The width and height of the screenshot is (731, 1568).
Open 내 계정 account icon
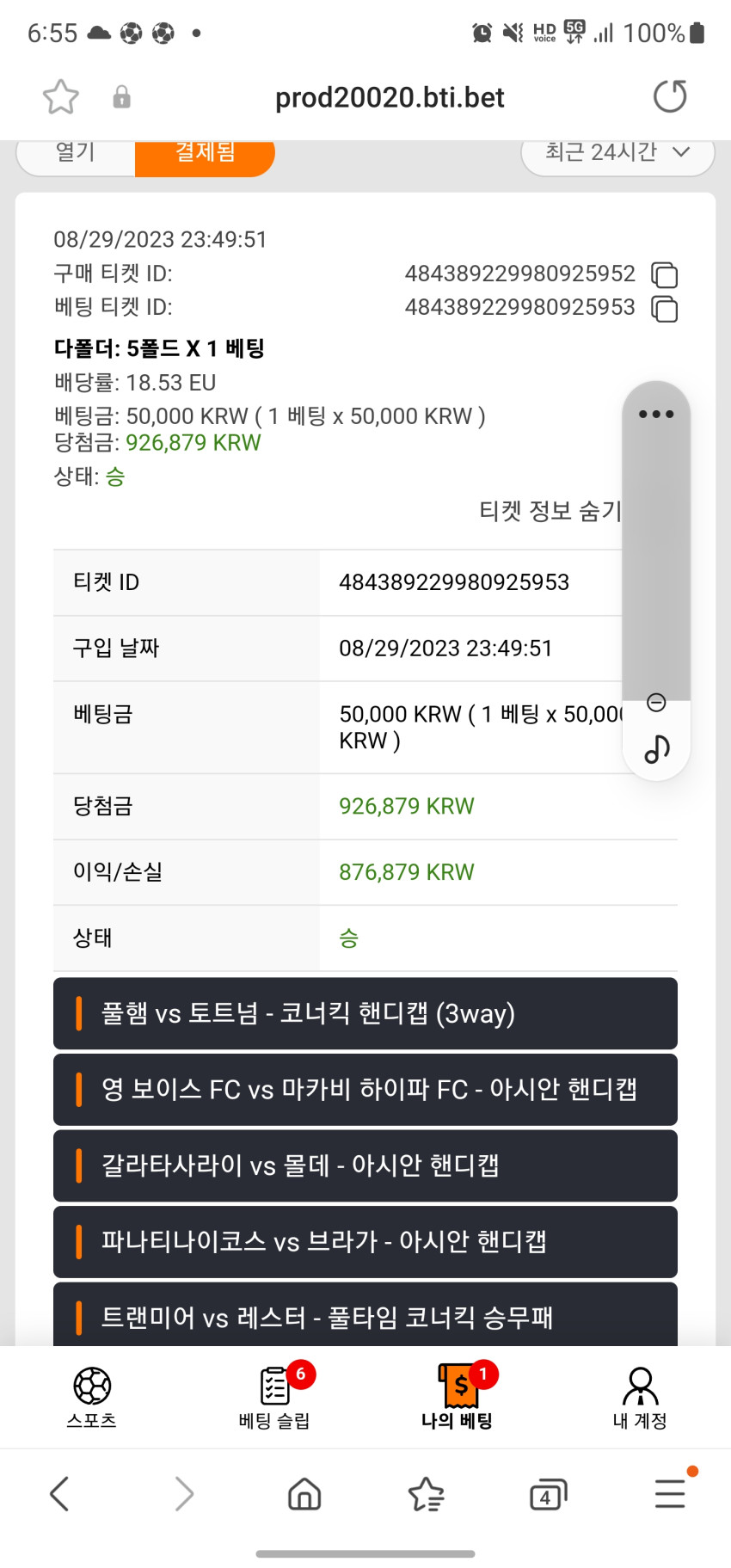pyautogui.click(x=640, y=1398)
